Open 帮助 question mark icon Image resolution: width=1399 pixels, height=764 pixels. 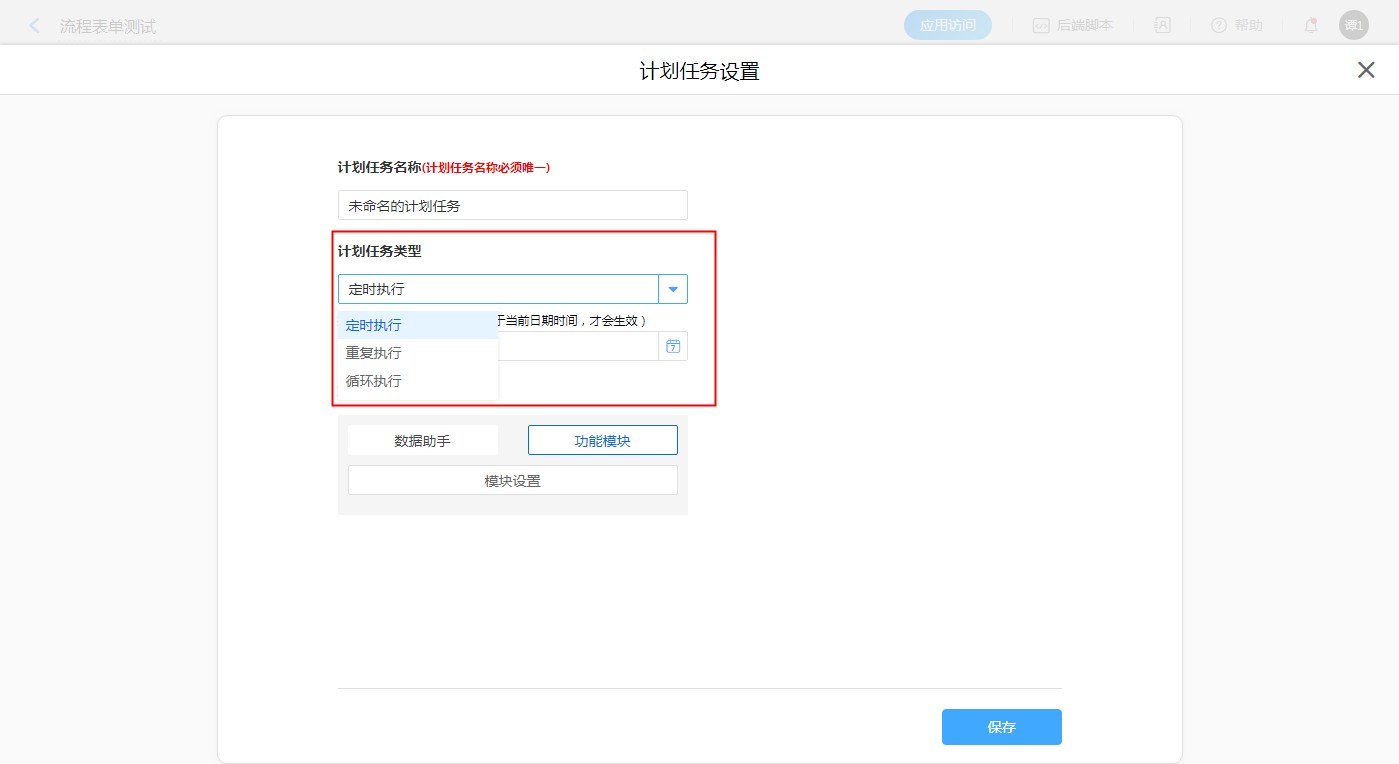click(x=1218, y=26)
